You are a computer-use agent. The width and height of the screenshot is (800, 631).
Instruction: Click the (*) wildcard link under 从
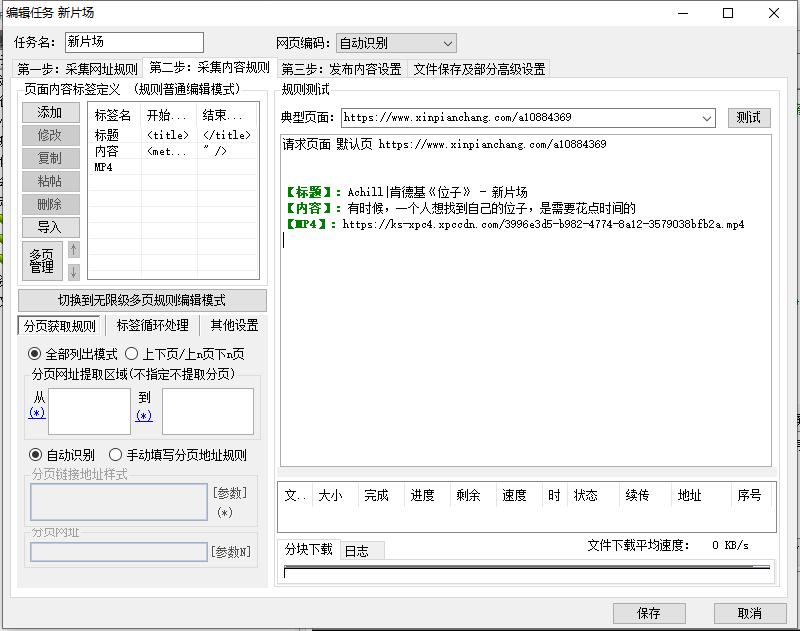tap(37, 413)
